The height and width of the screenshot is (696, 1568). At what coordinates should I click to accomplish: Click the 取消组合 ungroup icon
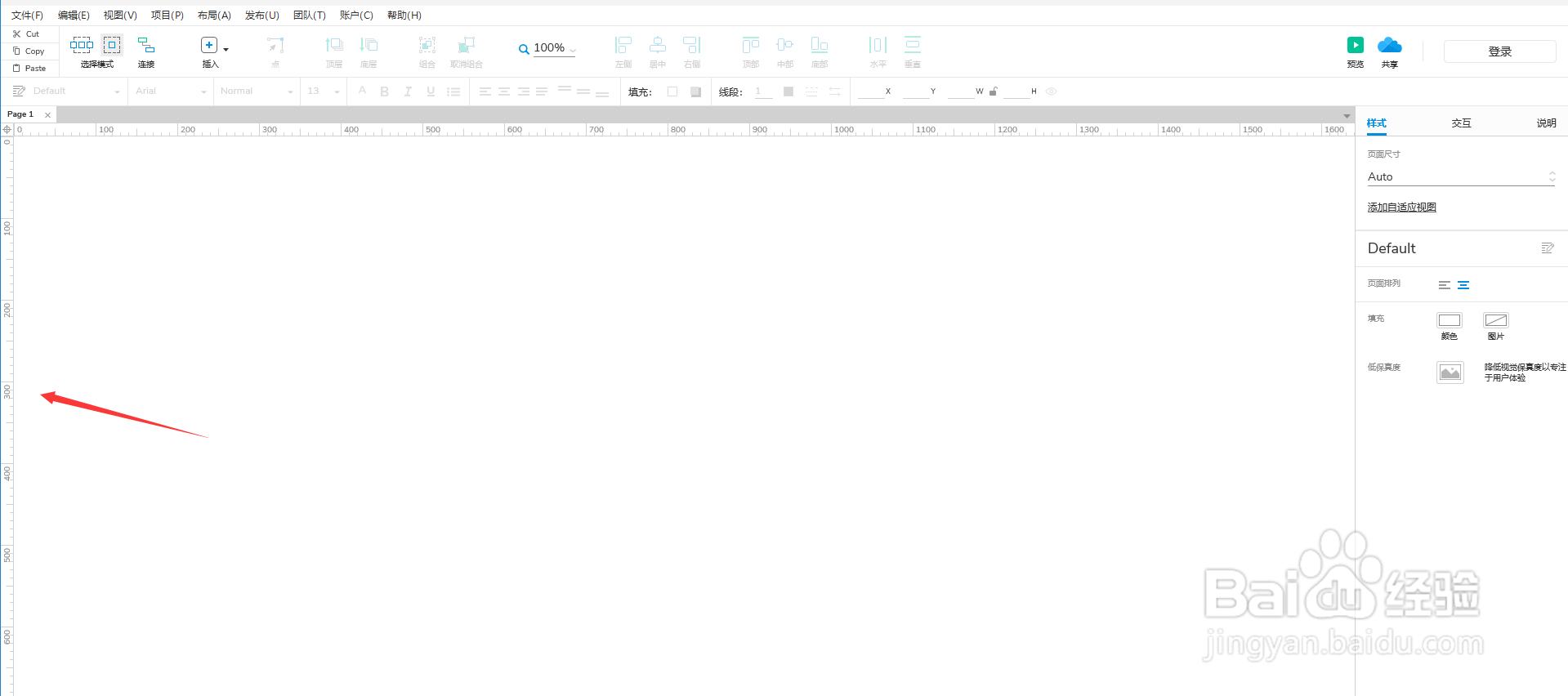[467, 45]
